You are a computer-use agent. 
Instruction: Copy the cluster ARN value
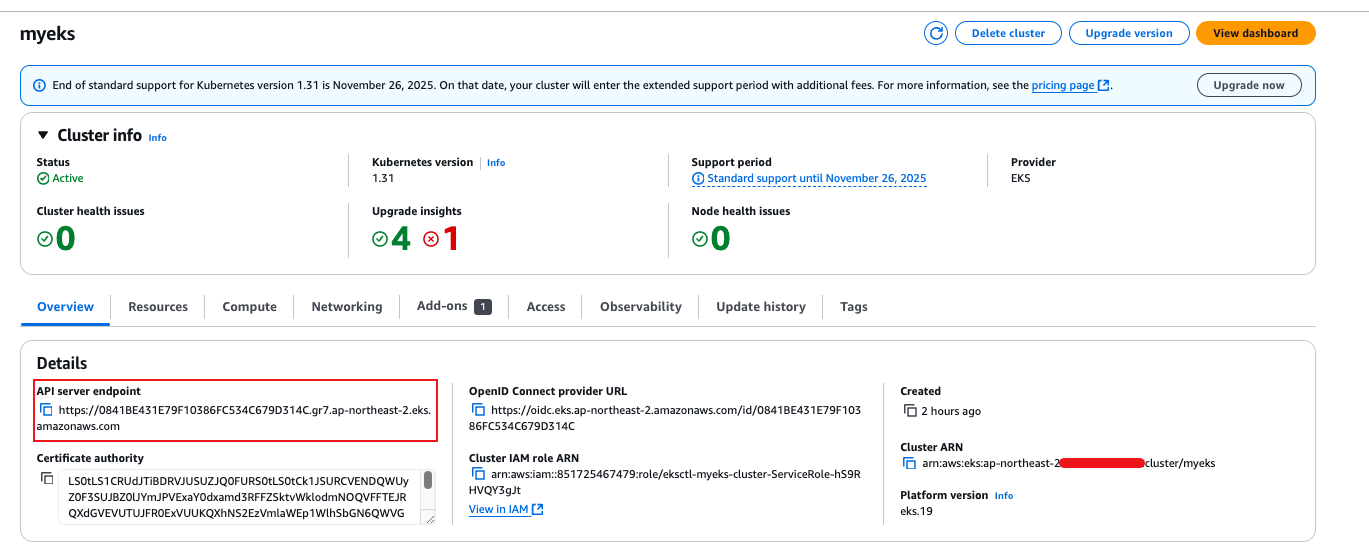point(910,463)
